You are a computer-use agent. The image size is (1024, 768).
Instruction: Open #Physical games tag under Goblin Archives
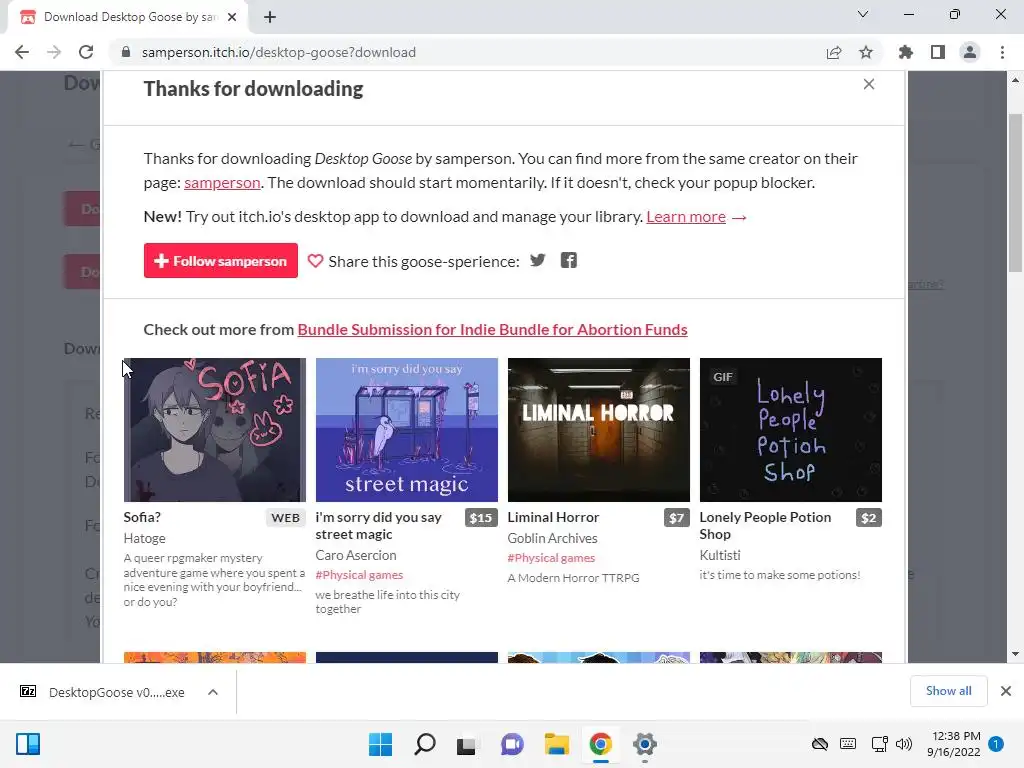point(551,558)
